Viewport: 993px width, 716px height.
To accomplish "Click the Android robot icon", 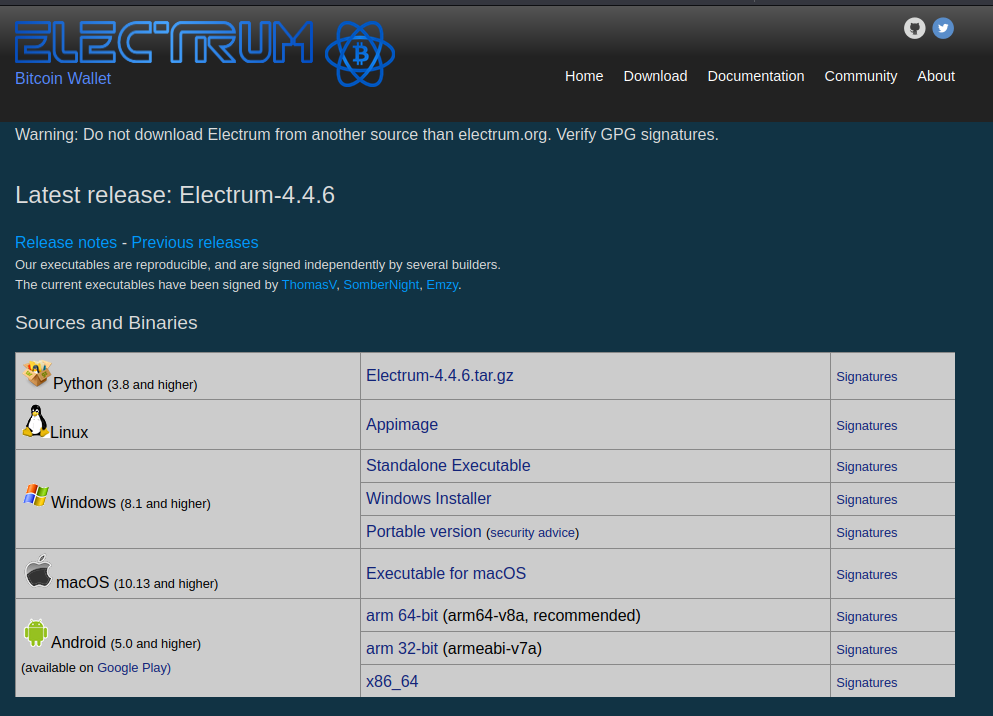I will (x=36, y=632).
